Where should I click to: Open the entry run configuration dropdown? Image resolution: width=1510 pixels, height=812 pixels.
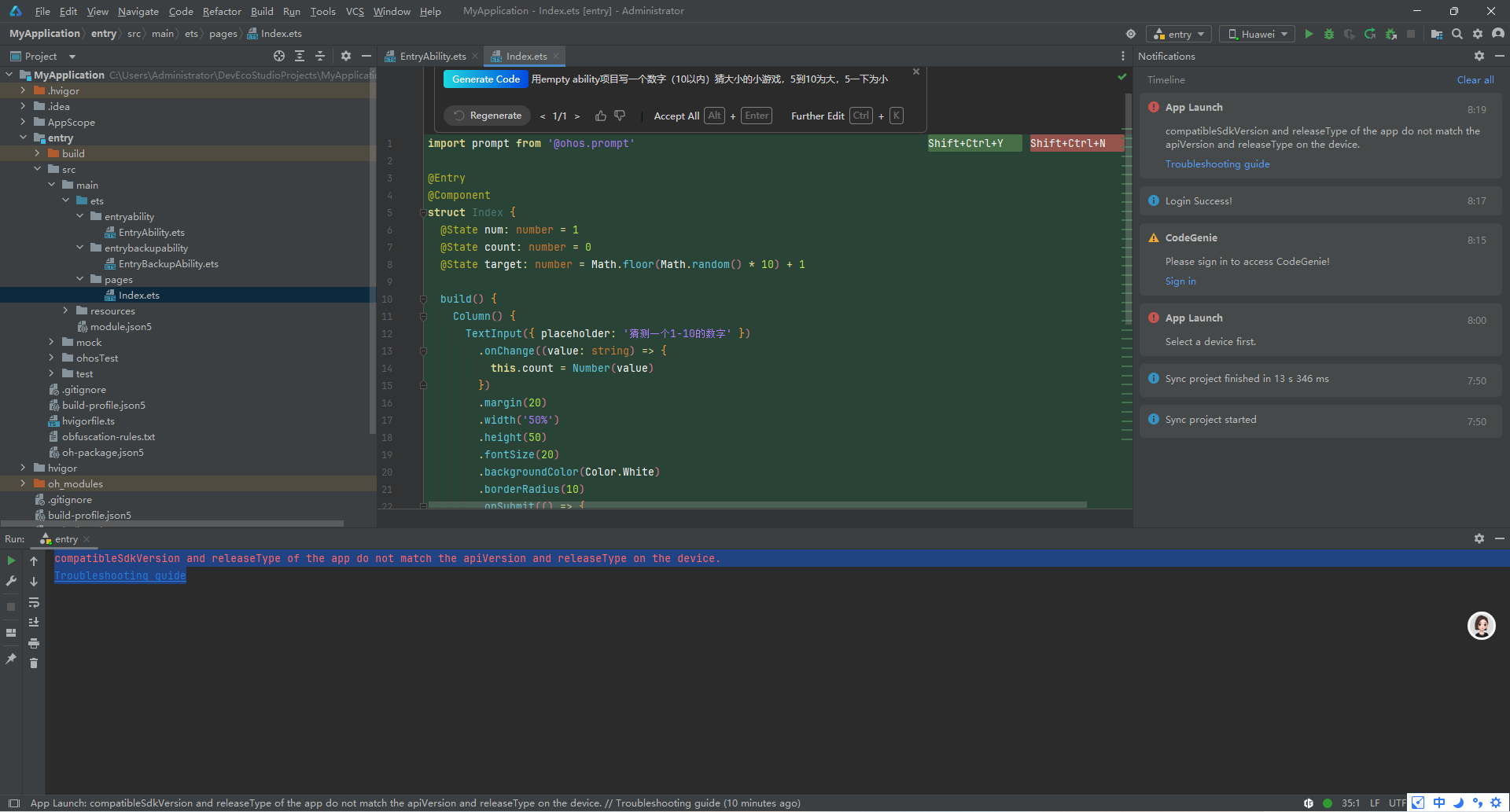1180,34
